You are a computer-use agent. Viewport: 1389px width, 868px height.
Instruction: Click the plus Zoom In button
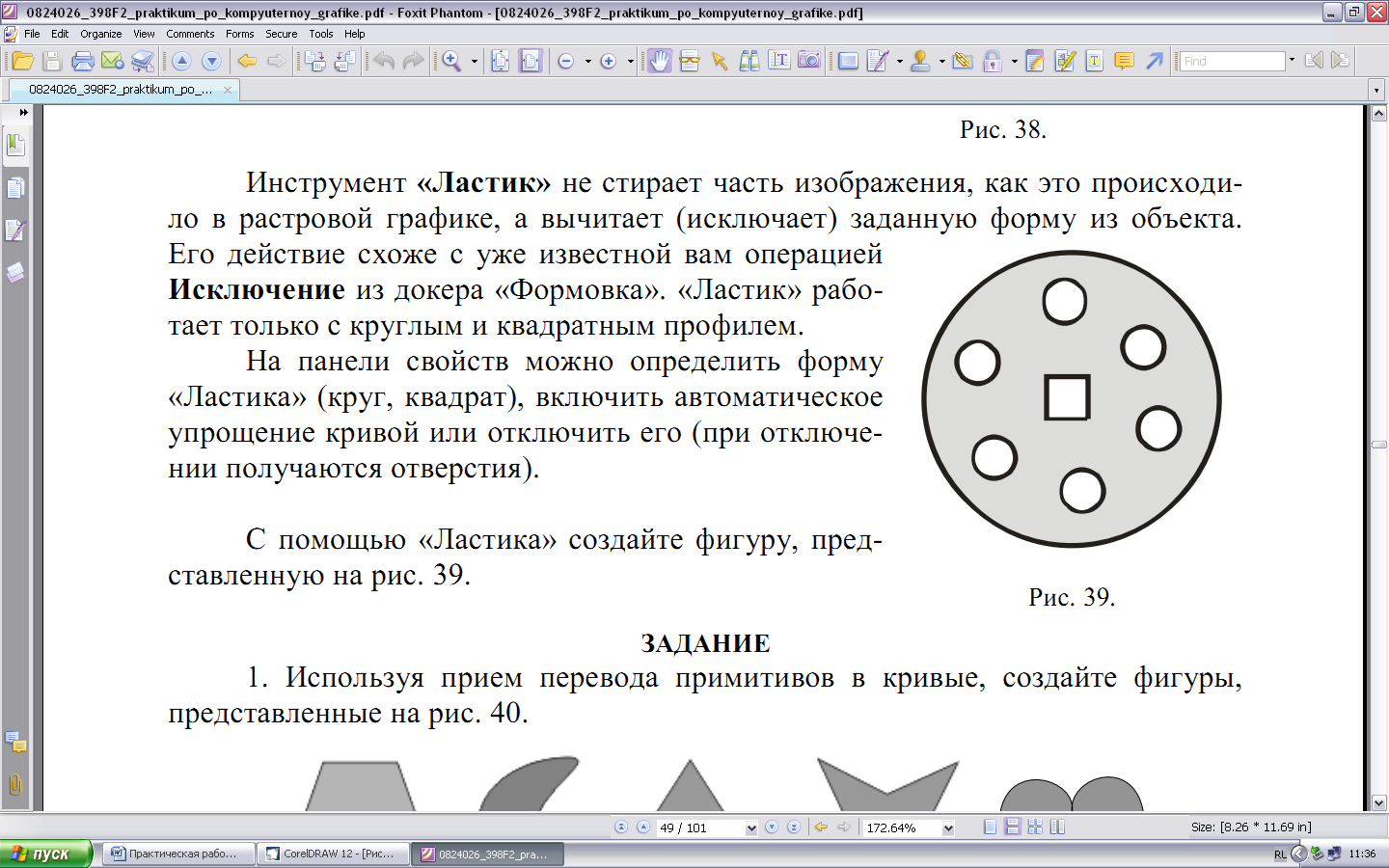609,61
